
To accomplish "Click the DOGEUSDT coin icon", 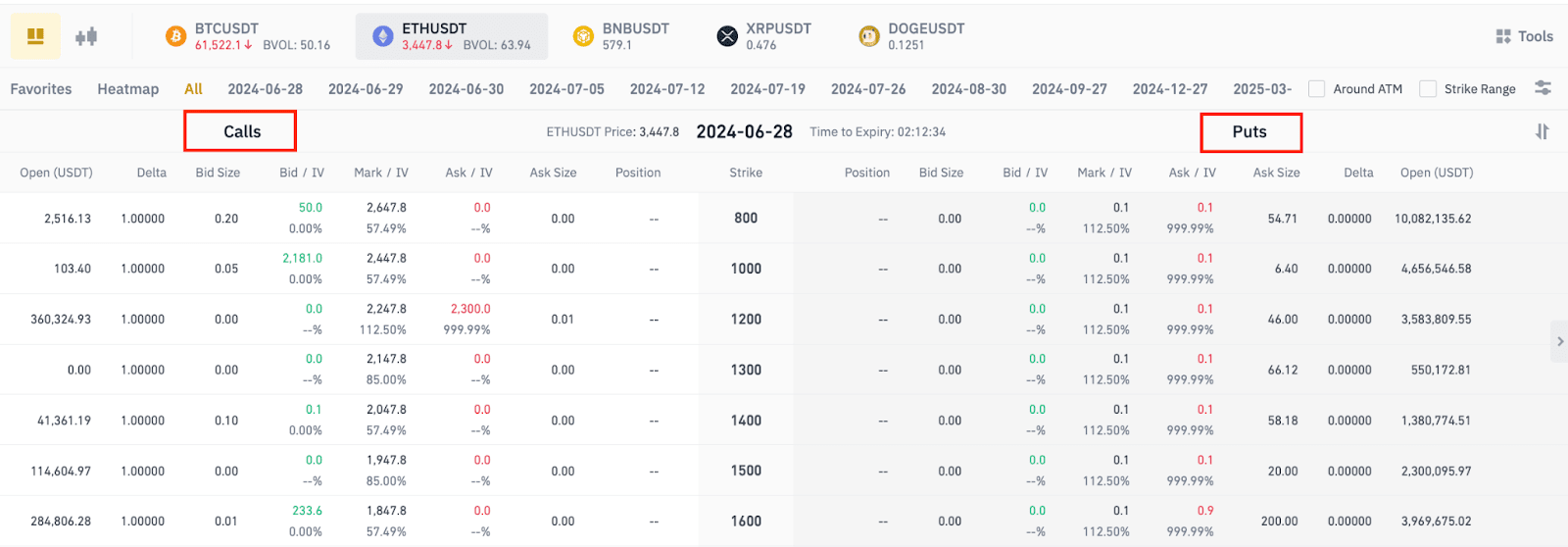I will coord(868,37).
